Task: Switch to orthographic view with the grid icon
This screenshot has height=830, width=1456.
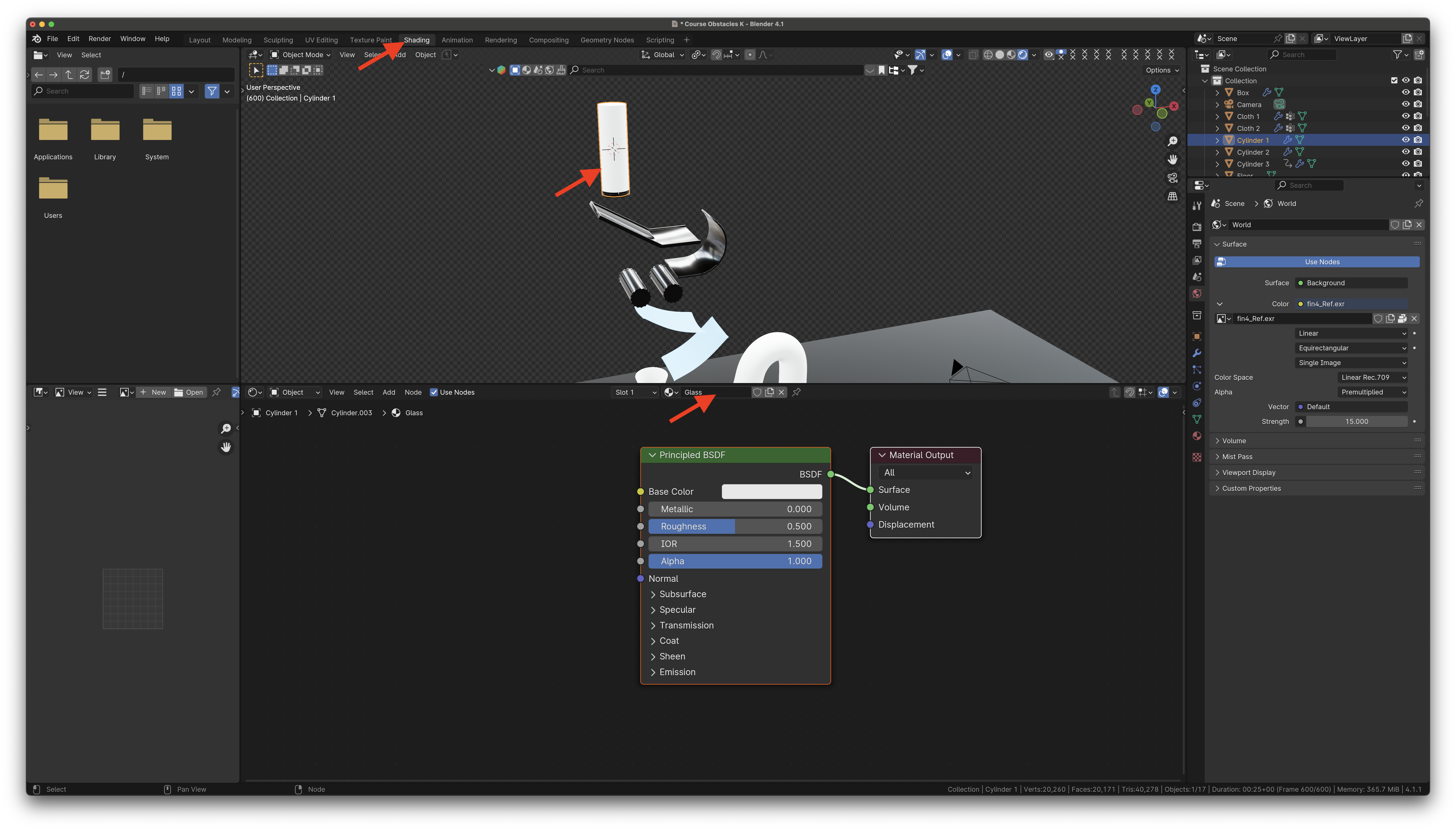Action: pyautogui.click(x=1172, y=196)
